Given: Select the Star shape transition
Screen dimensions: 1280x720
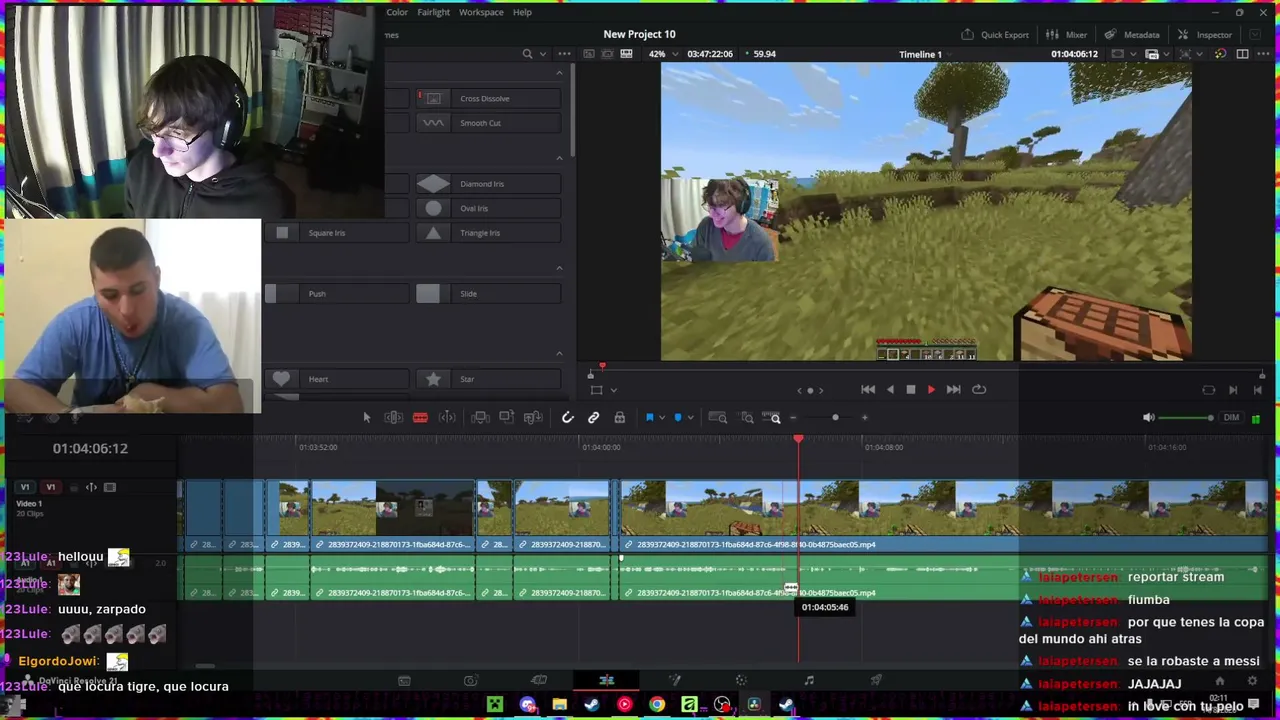Looking at the screenshot, I should coord(488,379).
